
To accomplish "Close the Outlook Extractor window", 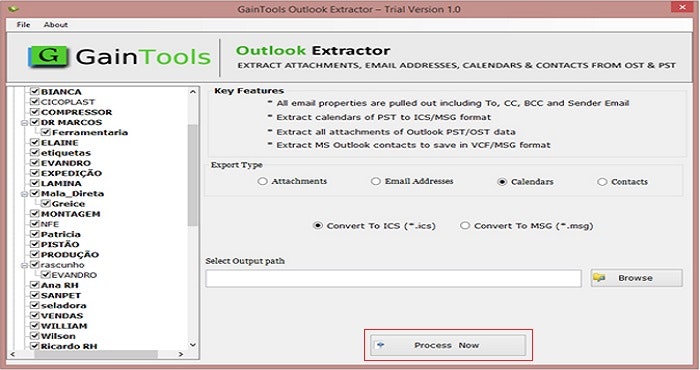I will (683, 7).
